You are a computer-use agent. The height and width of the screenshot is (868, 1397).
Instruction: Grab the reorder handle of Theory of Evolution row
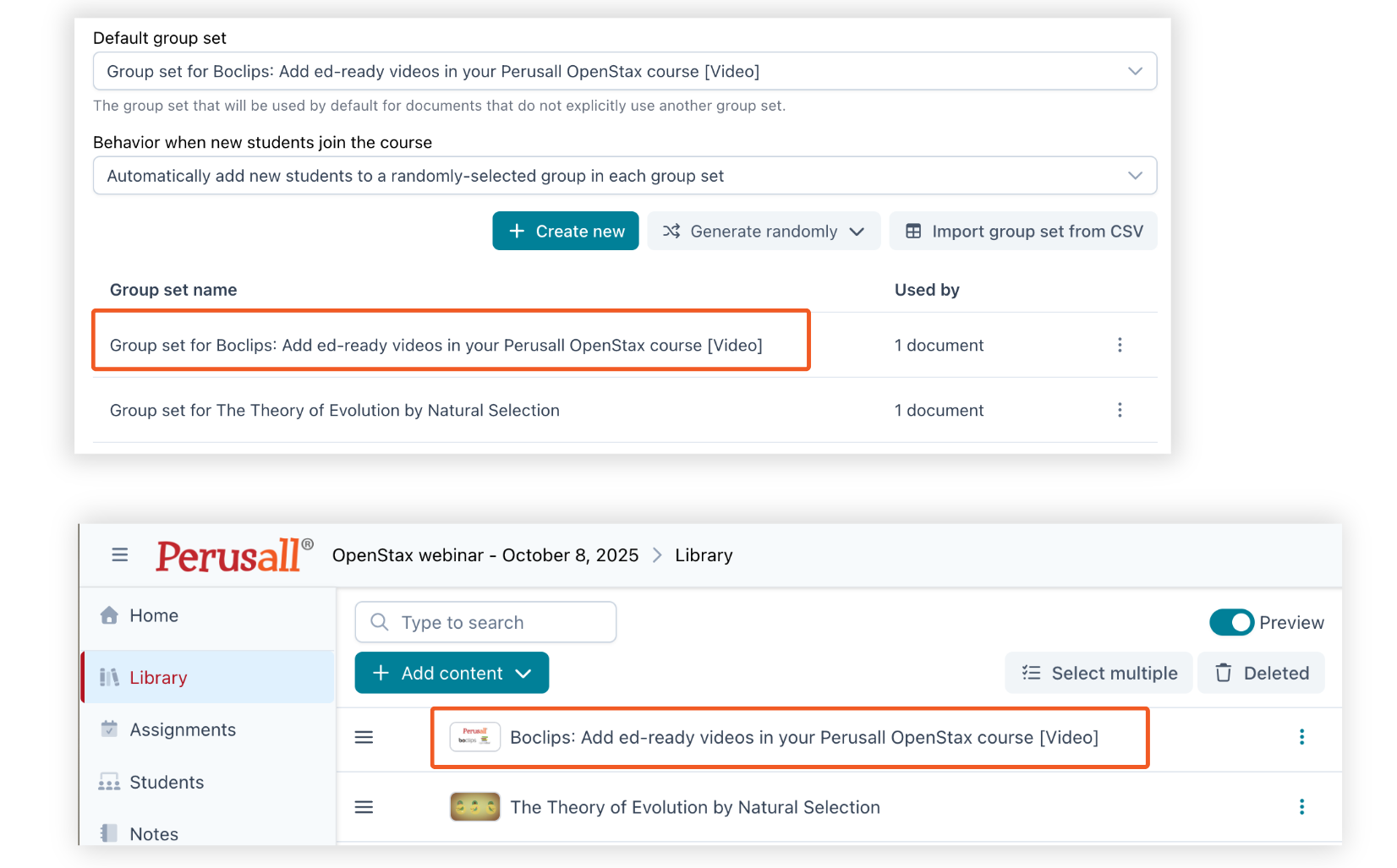(364, 807)
